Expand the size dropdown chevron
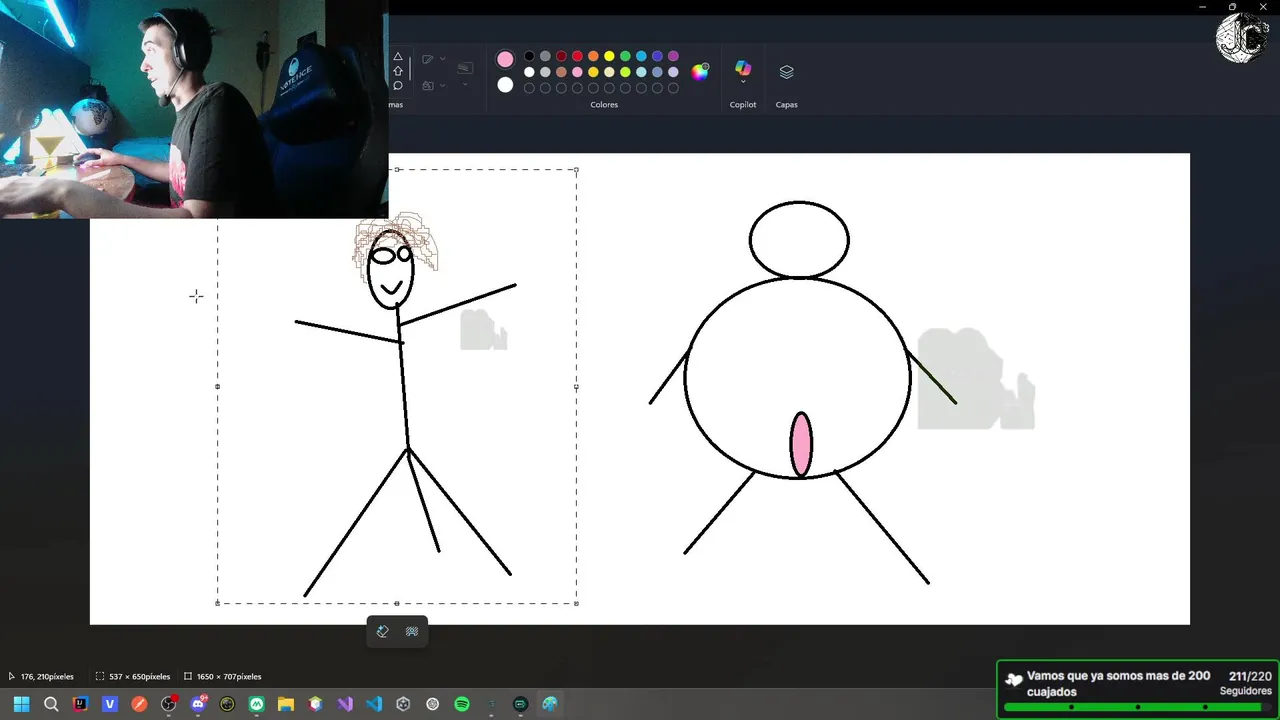 465,84
